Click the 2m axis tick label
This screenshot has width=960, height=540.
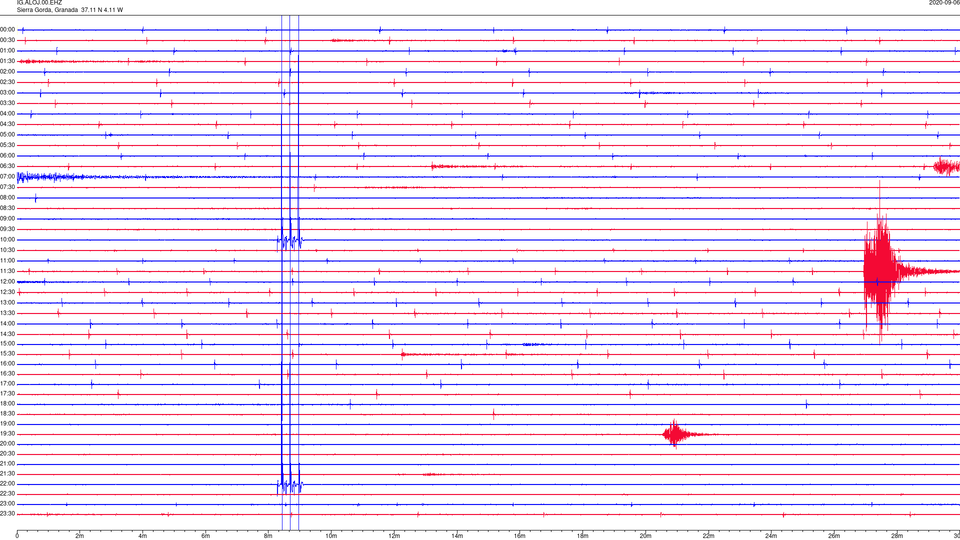click(80, 536)
